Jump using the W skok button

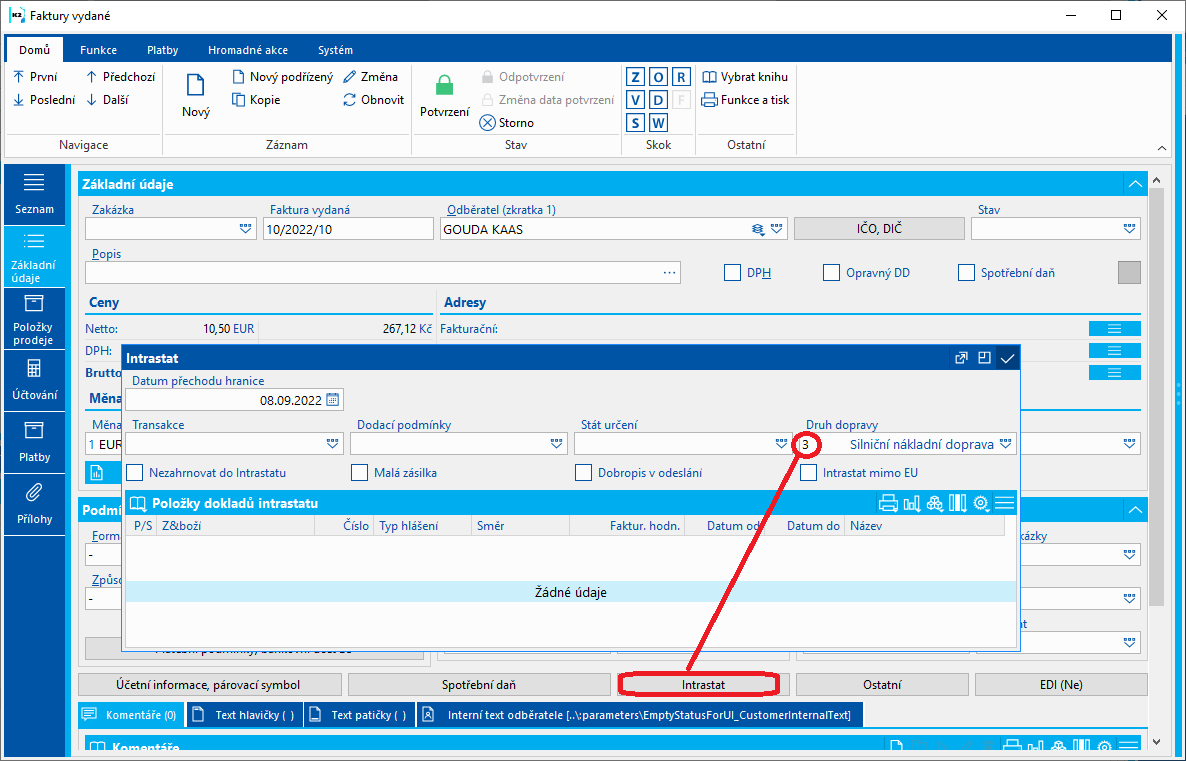point(659,123)
